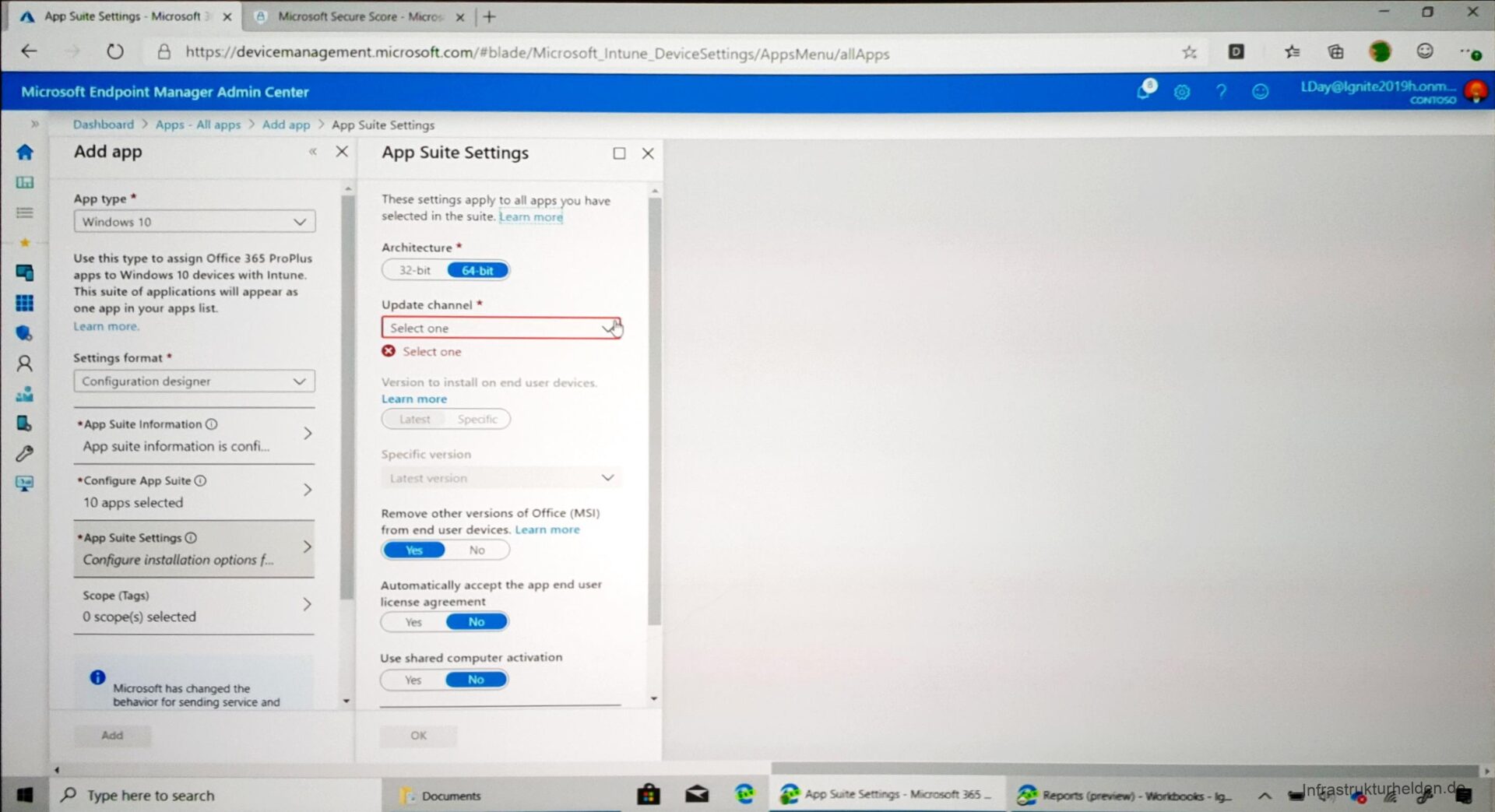Click Configure App Suite info icon
1495x812 pixels.
[x=200, y=481]
